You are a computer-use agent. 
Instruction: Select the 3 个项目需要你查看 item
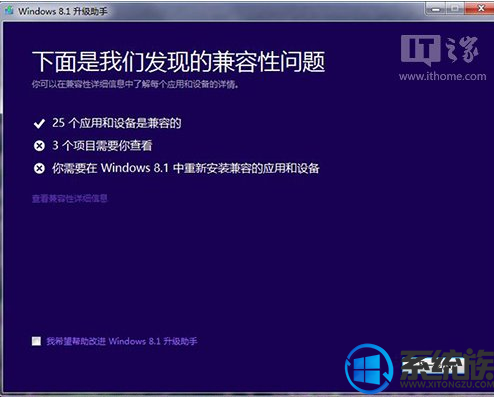102,146
